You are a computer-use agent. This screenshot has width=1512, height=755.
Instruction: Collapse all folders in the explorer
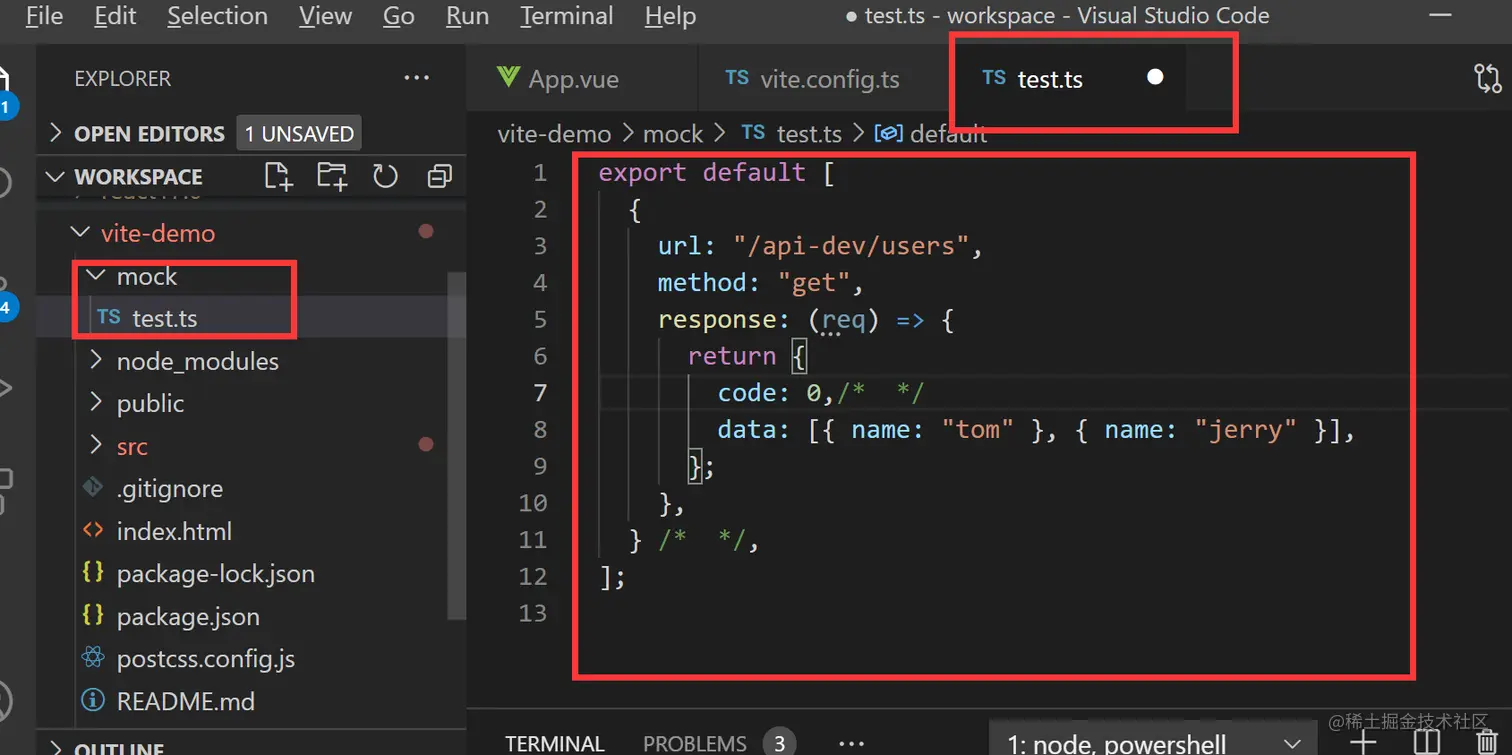[439, 177]
